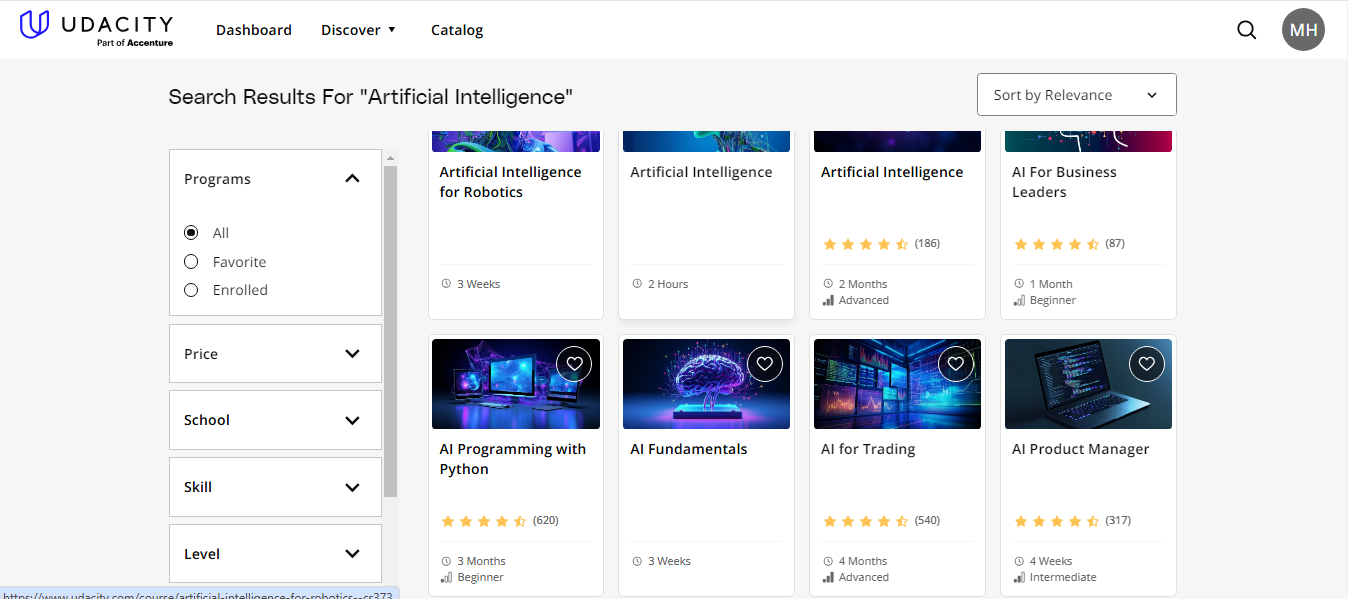
Task: Open the Sort by Relevance dropdown
Action: [x=1076, y=94]
